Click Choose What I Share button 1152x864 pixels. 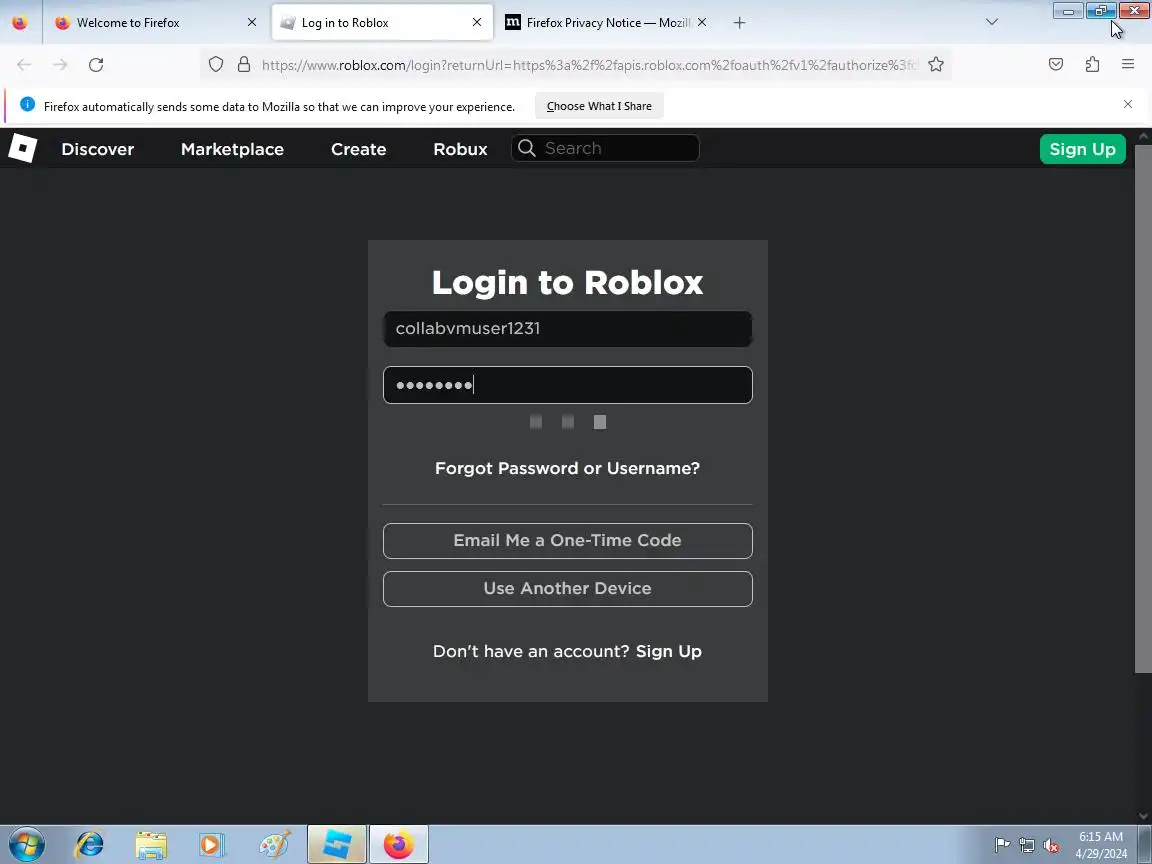tap(599, 106)
